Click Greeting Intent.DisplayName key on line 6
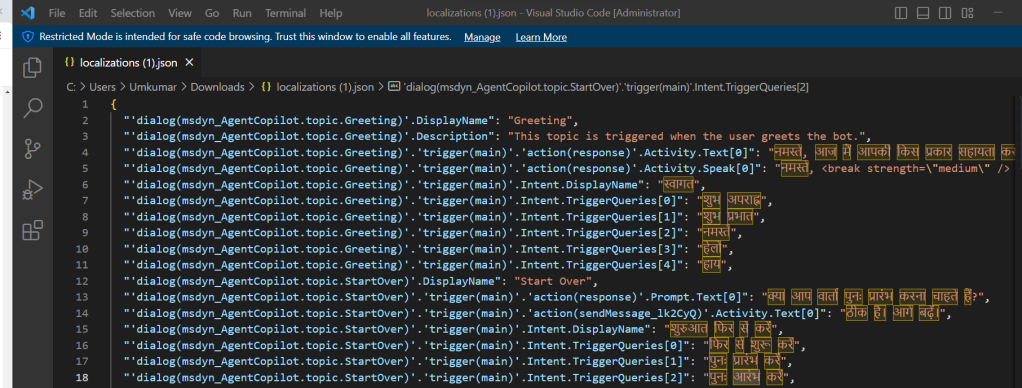Viewport: 1022px width, 388px height. pyautogui.click(x=387, y=185)
